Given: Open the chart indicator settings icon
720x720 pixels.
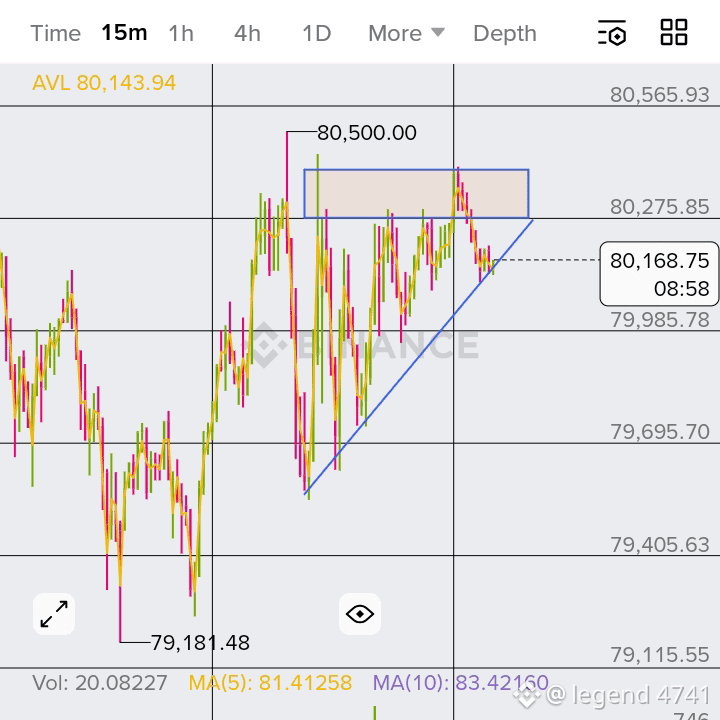Looking at the screenshot, I should (612, 33).
